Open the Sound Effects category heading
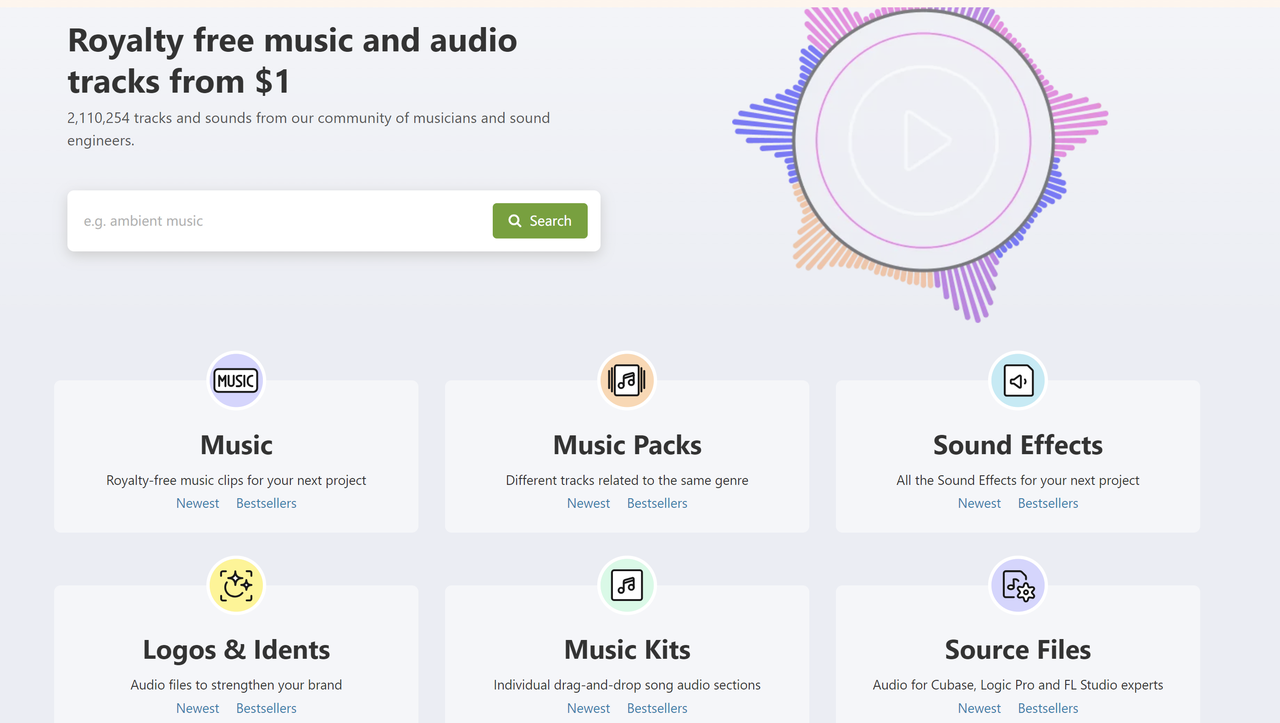The width and height of the screenshot is (1280, 723). pos(1017,445)
